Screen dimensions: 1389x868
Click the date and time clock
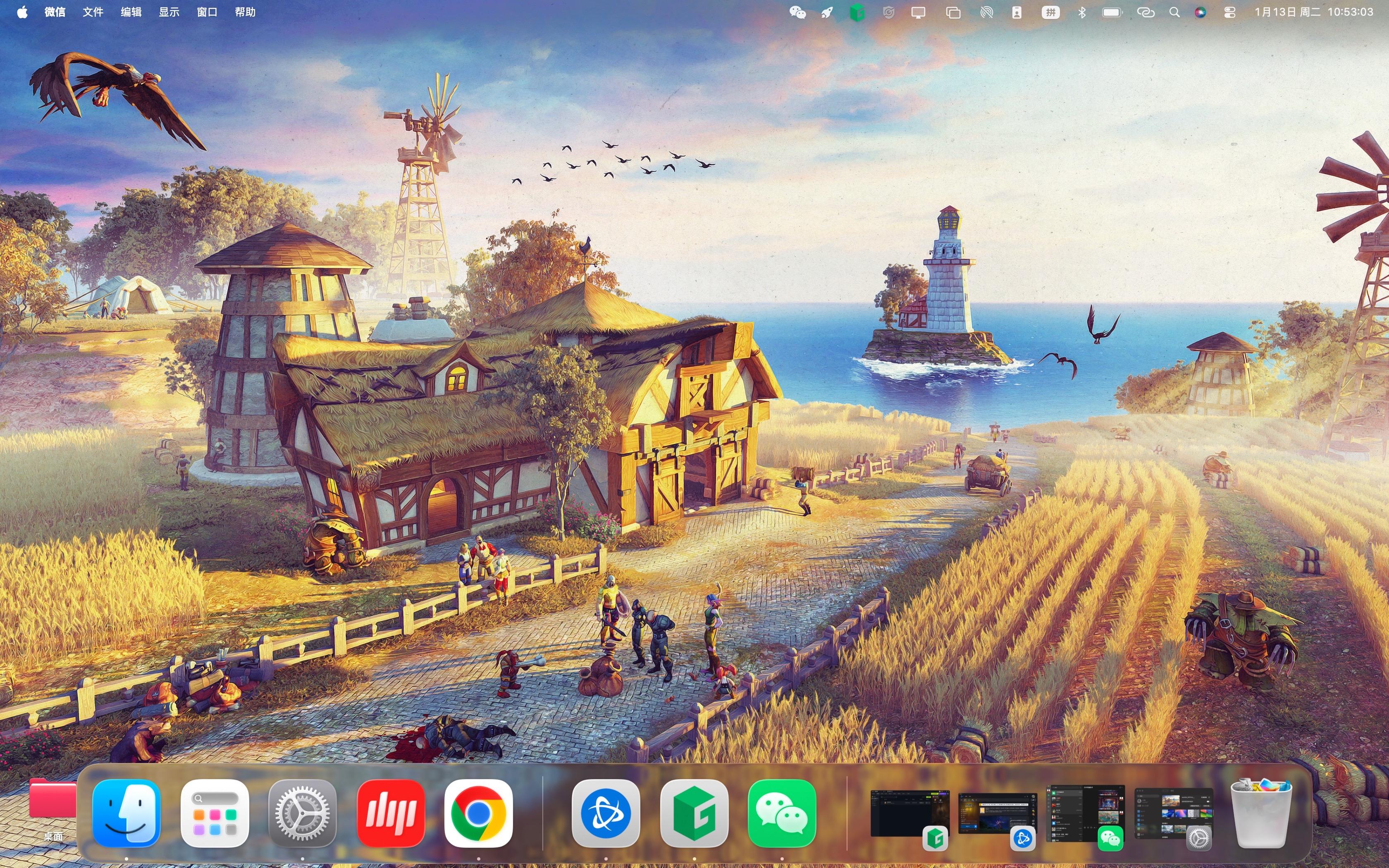tap(1313, 12)
